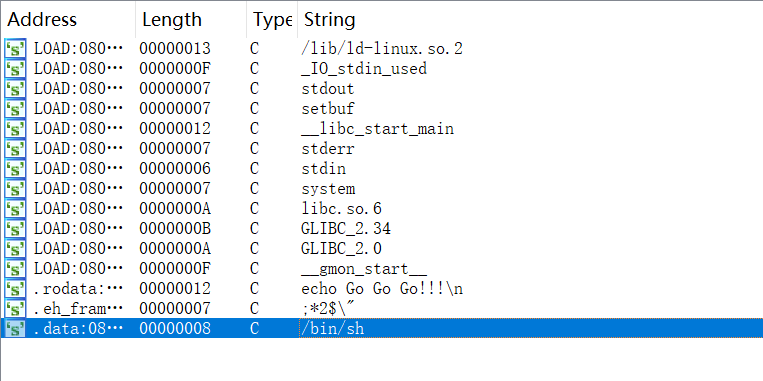
Task: Click the string icon beside echo Go Go Go
Action: [x=15, y=289]
